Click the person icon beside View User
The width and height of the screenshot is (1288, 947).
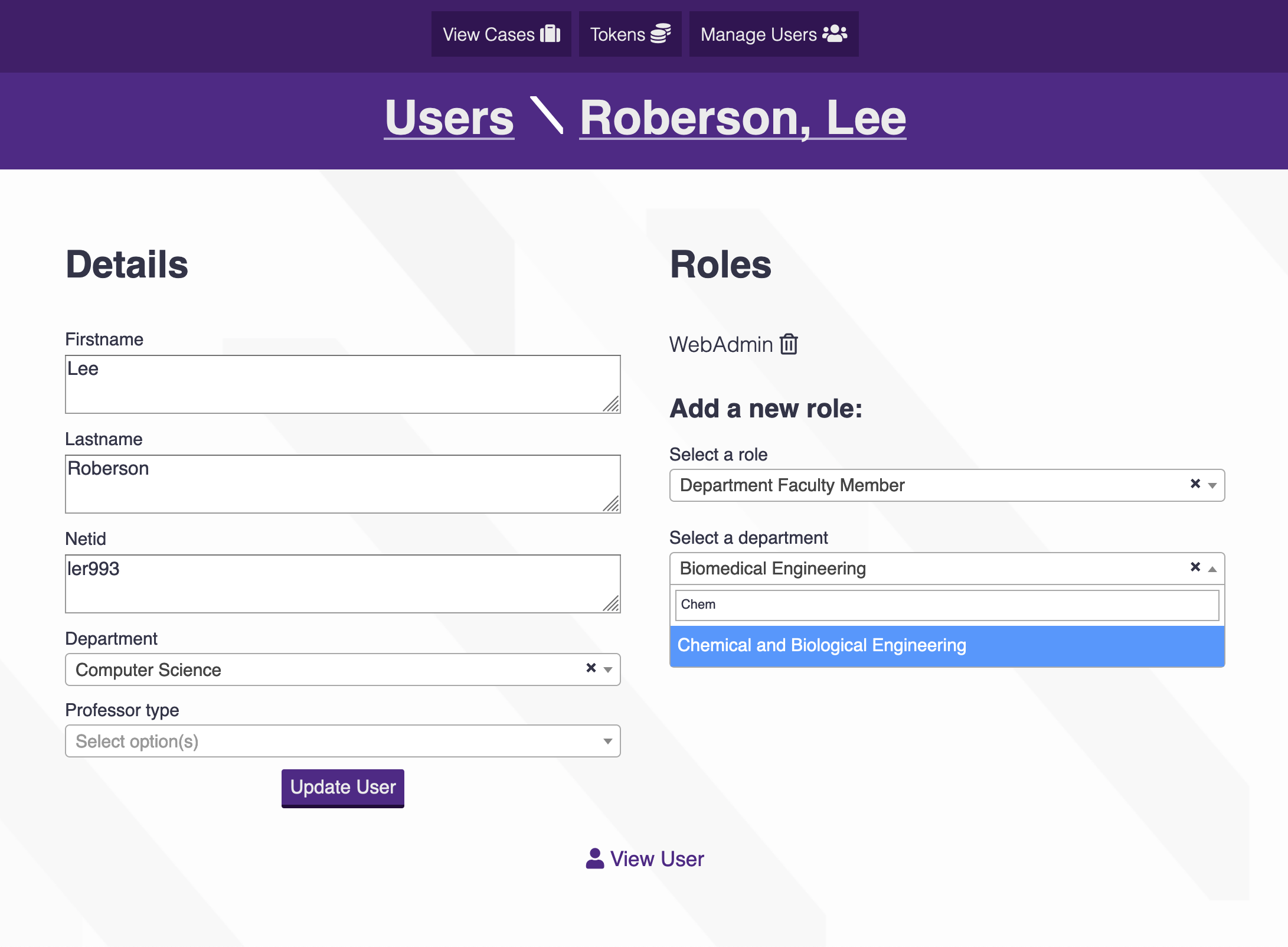[594, 858]
